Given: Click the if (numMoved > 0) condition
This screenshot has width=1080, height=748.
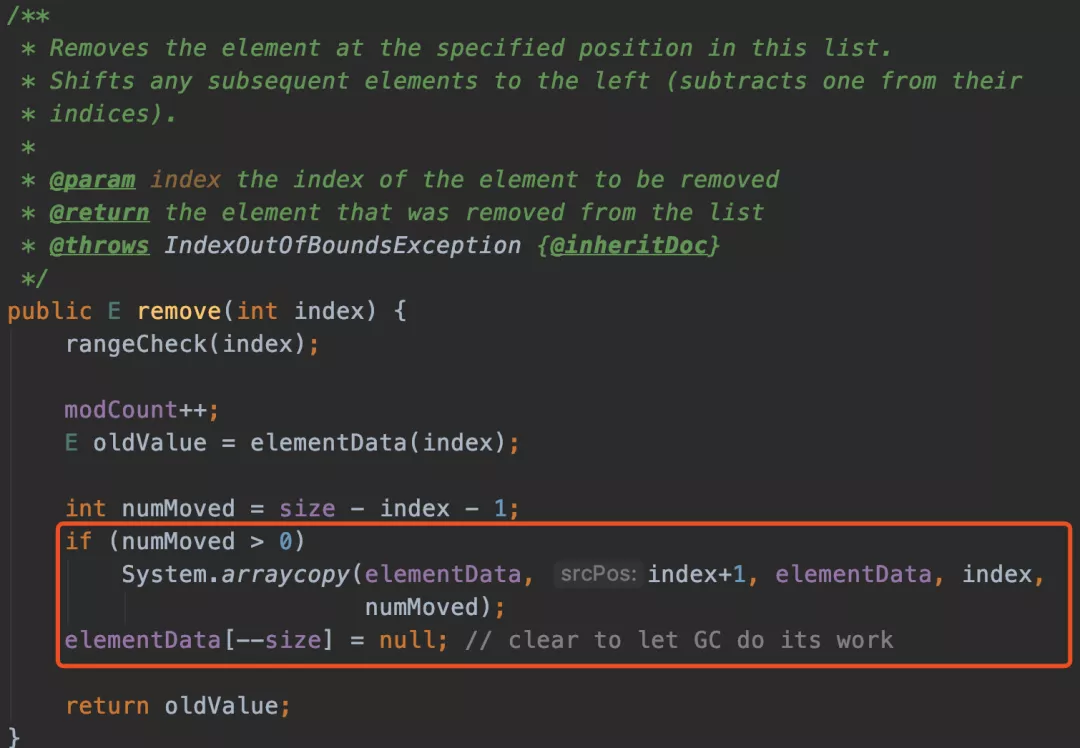Looking at the screenshot, I should coord(185,541).
